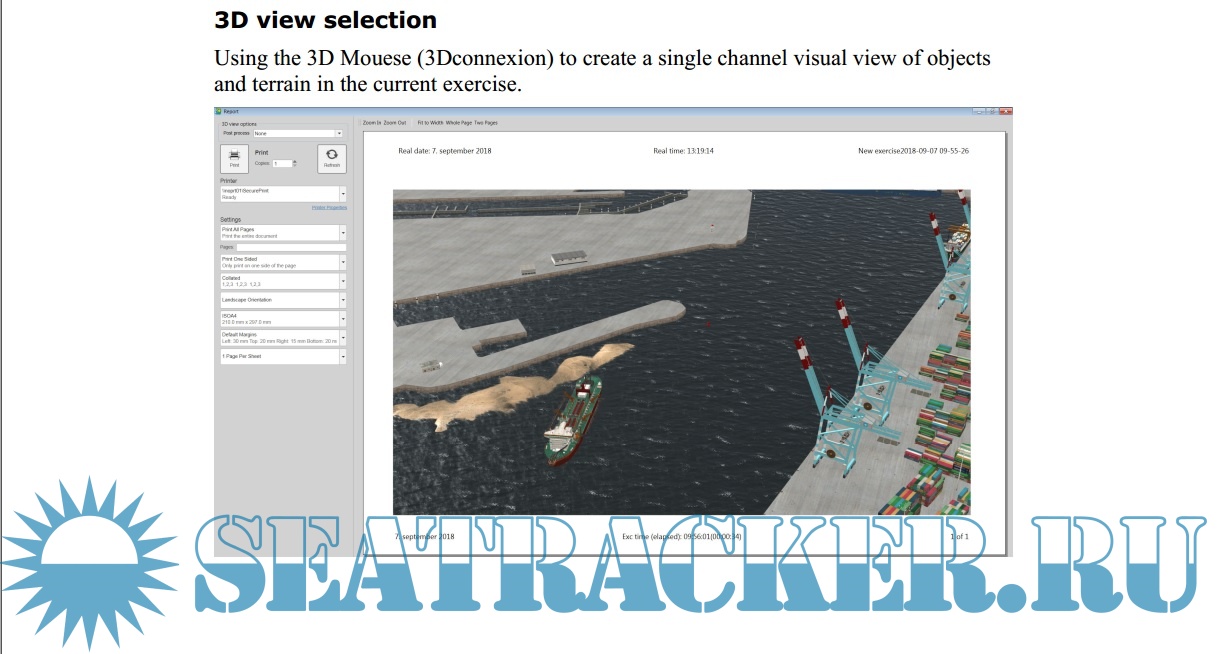The width and height of the screenshot is (1226, 654).
Task: Click the Report window title icon
Action: (x=219, y=111)
